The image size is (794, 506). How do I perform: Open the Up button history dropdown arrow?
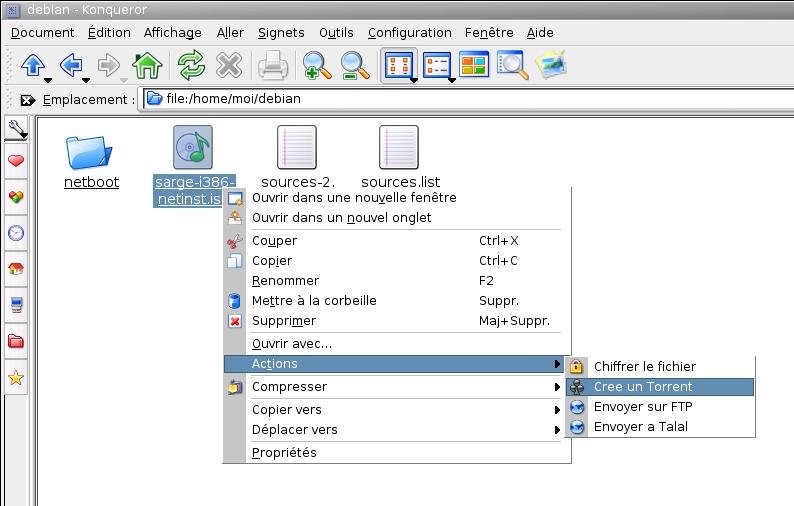pyautogui.click(x=48, y=81)
